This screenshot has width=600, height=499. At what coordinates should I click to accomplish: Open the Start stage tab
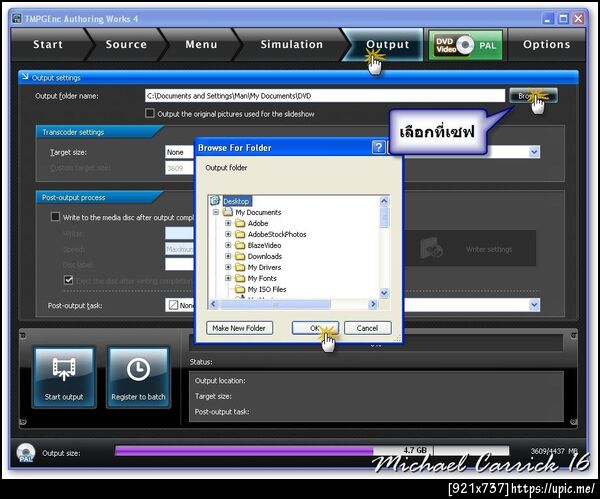click(49, 44)
